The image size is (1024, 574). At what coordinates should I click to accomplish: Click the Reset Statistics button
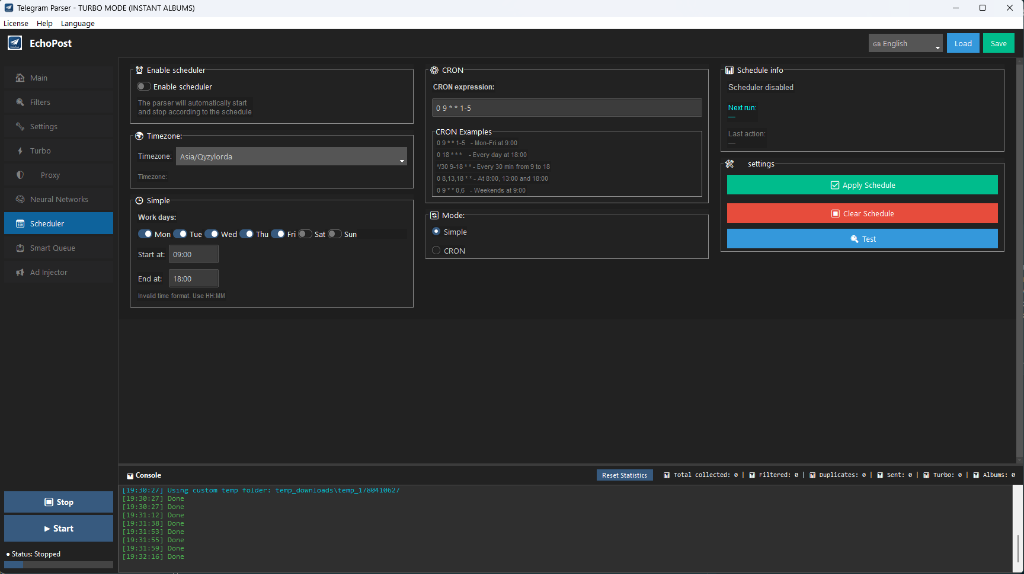tap(624, 475)
